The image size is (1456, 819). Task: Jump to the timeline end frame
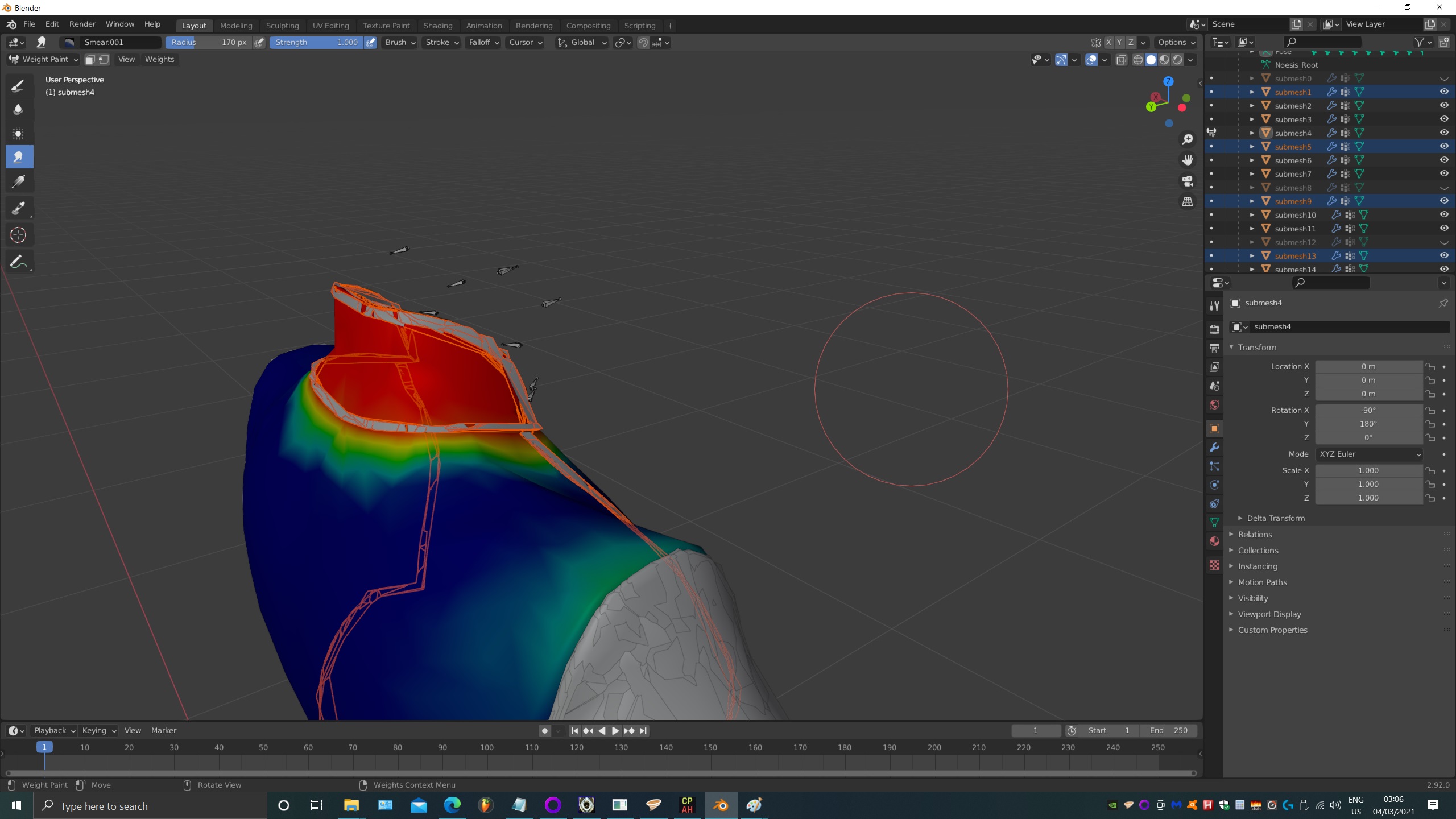643,731
